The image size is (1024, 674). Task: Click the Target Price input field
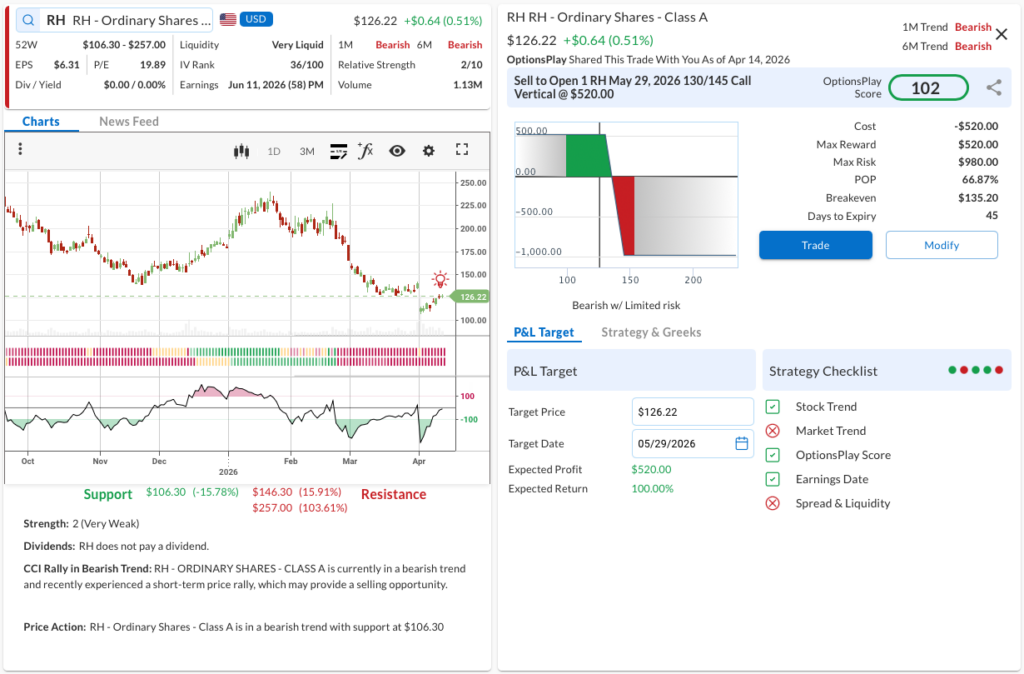click(x=693, y=412)
